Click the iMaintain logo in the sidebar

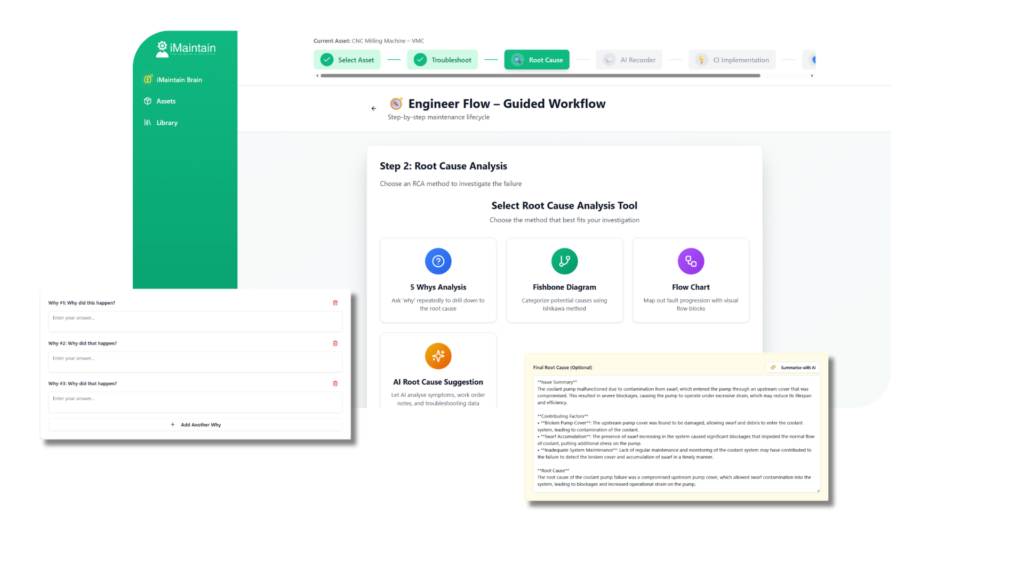pyautogui.click(x=185, y=48)
